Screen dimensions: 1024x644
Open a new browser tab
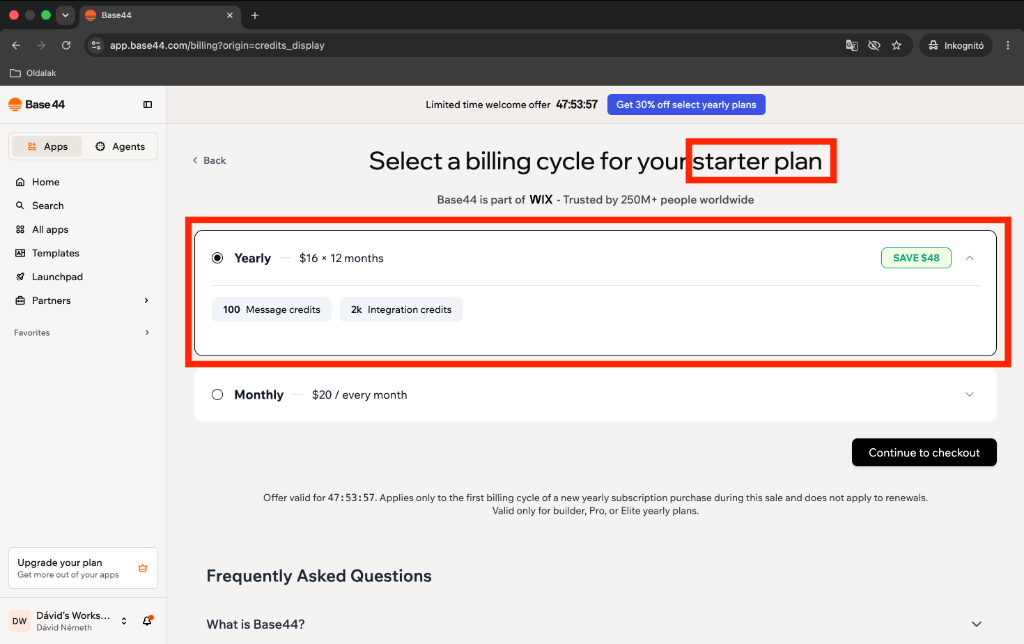[x=255, y=15]
